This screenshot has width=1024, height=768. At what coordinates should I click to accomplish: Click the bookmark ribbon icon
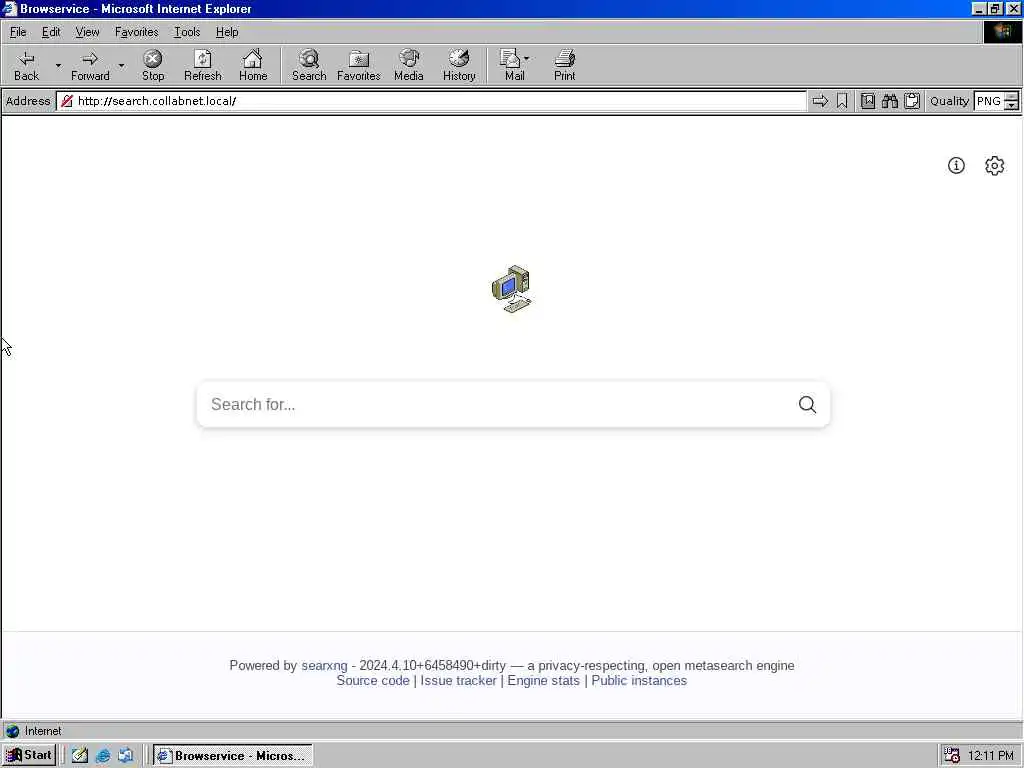(842, 101)
